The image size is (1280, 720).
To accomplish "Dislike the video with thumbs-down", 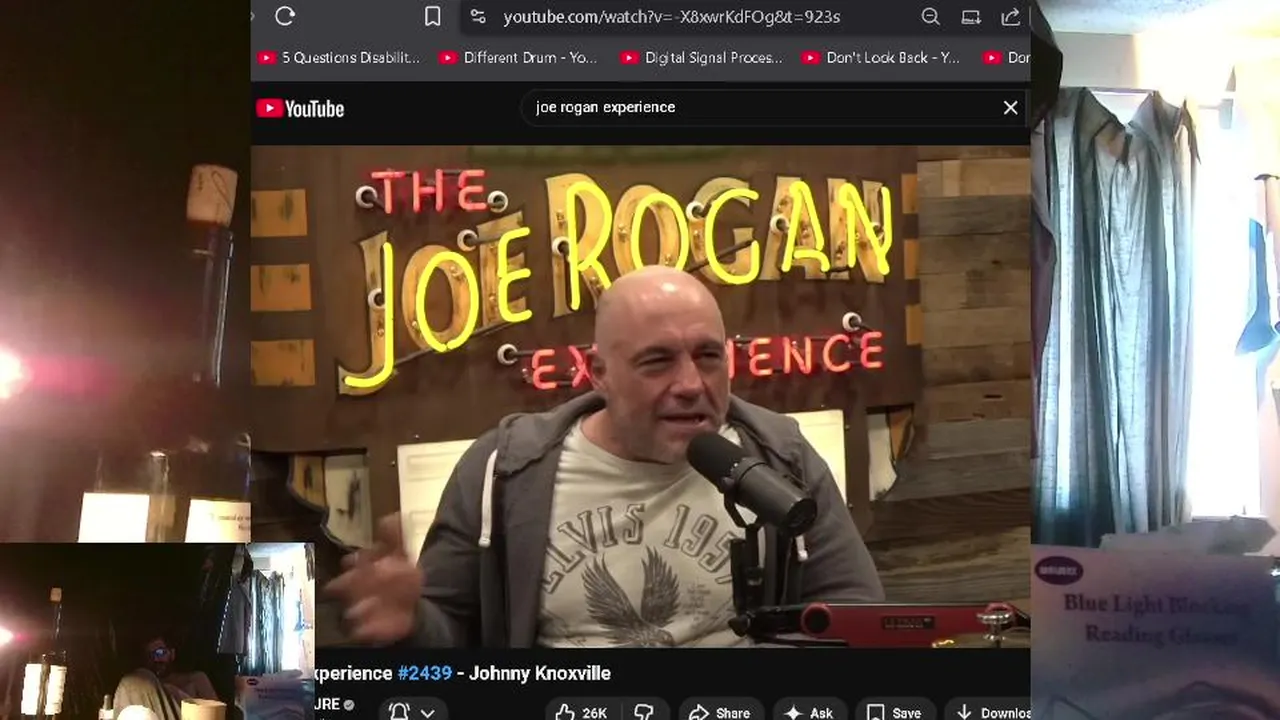I will tap(644, 712).
